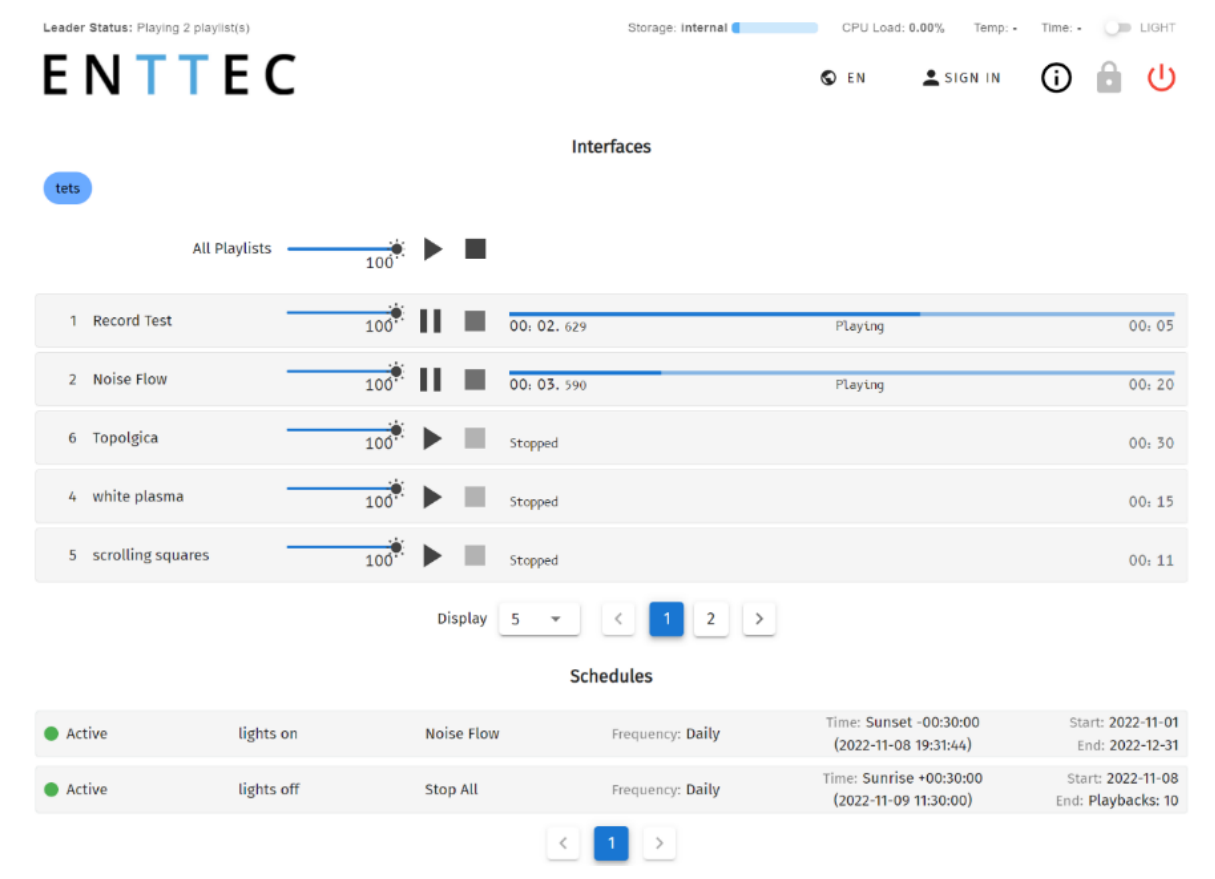
Task: Play the white plasma playlist
Action: point(432,497)
